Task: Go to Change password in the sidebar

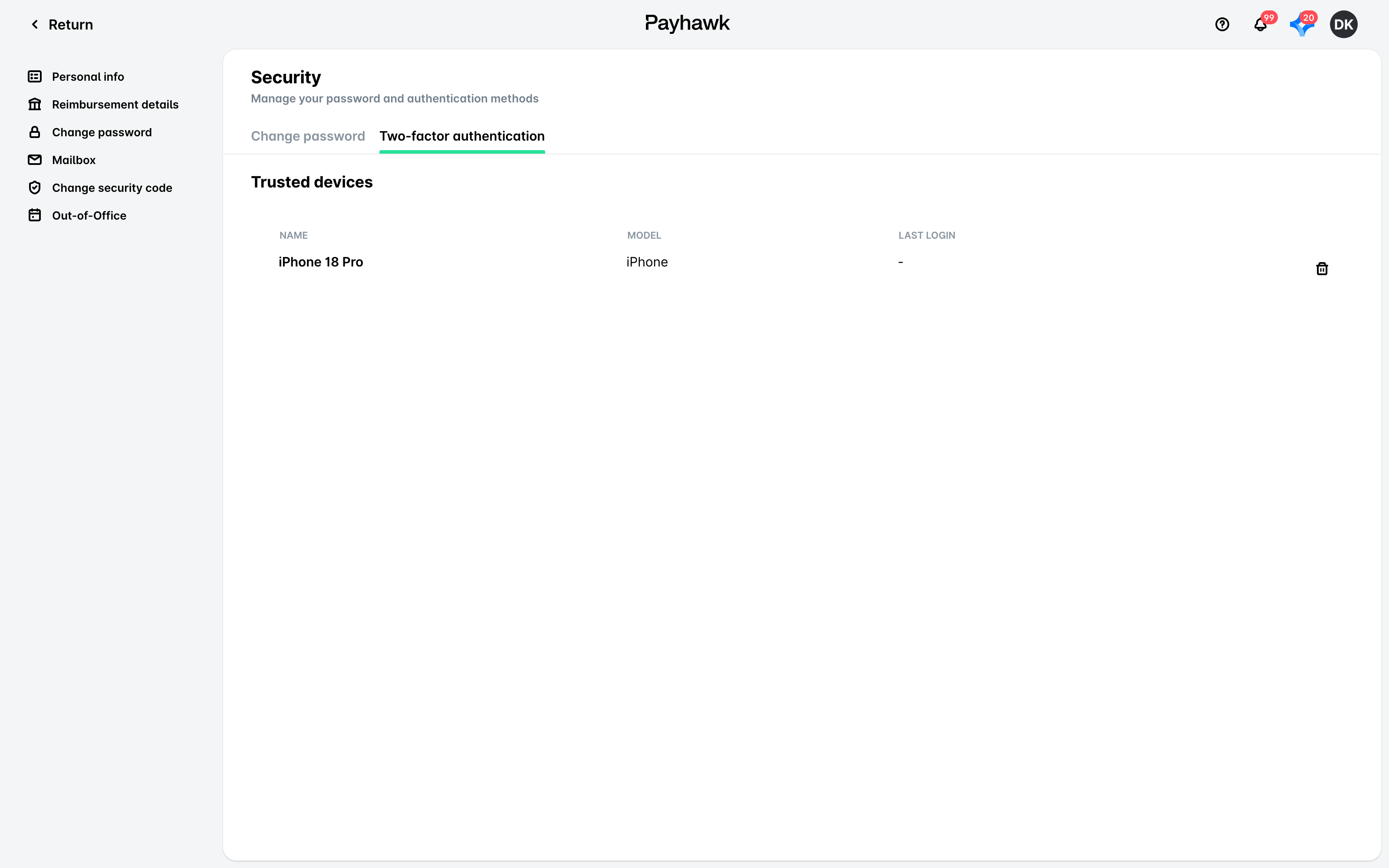Action: (x=102, y=132)
